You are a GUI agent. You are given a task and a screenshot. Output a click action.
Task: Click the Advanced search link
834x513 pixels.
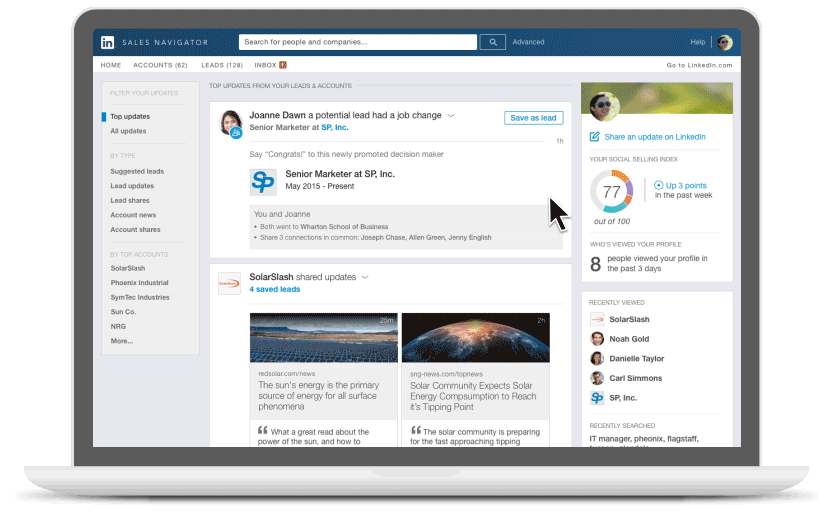coord(528,42)
